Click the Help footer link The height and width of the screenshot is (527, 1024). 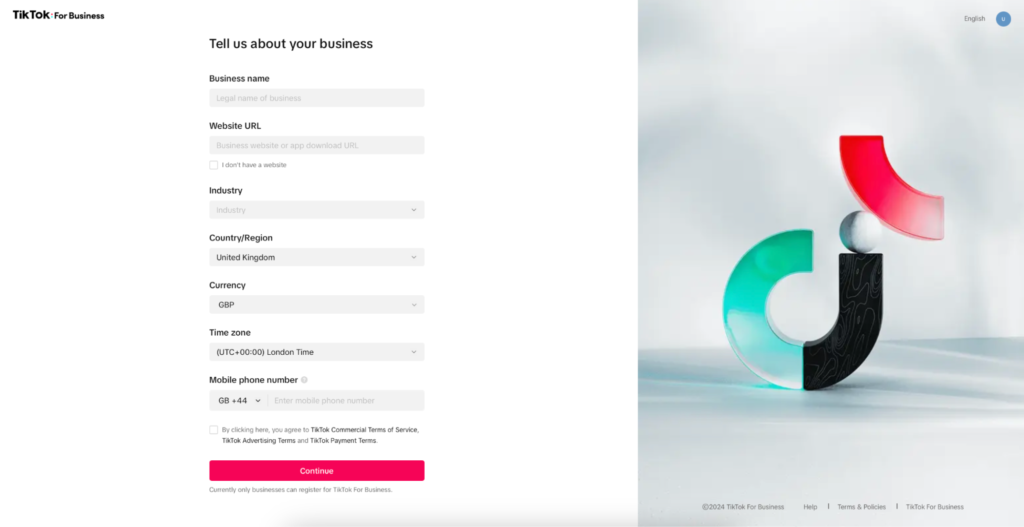pos(810,507)
